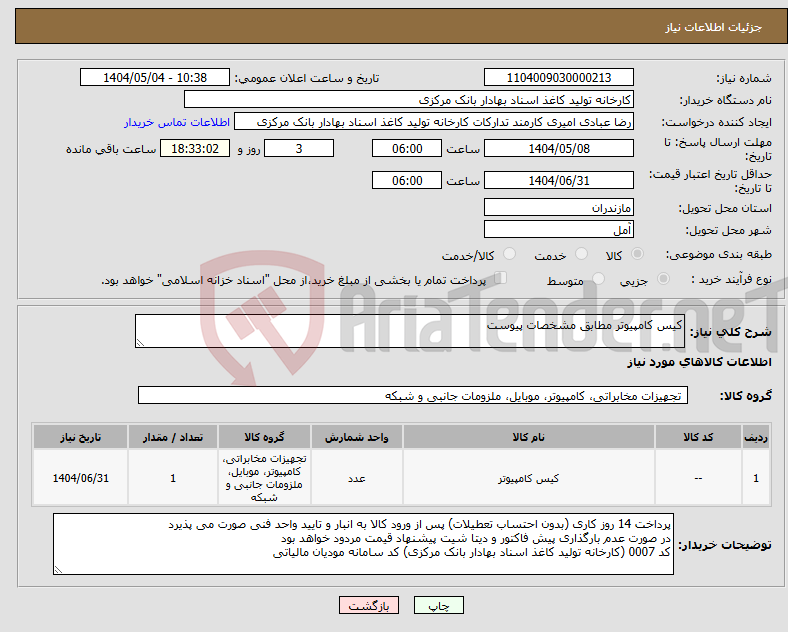Click the response deadline time field 06:00
788x632 pixels.
coord(407,149)
